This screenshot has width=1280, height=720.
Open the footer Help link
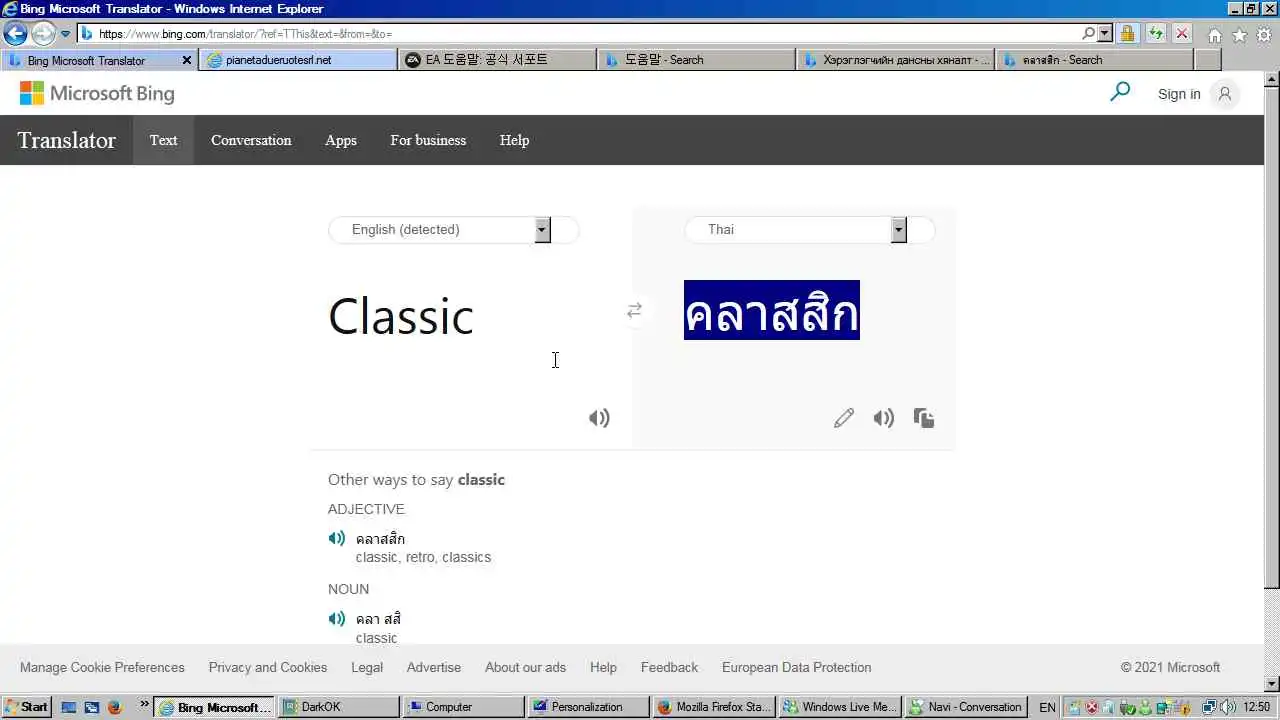(x=603, y=667)
